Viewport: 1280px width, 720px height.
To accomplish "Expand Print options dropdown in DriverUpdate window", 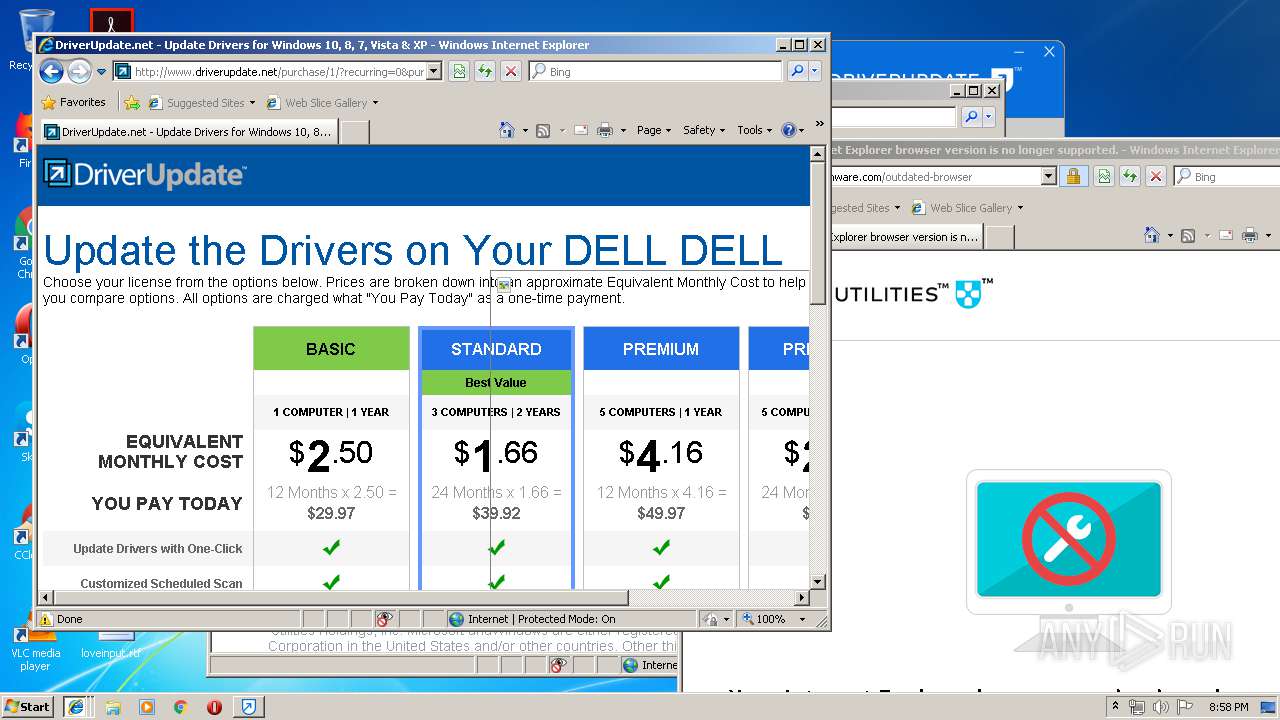I will [623, 131].
